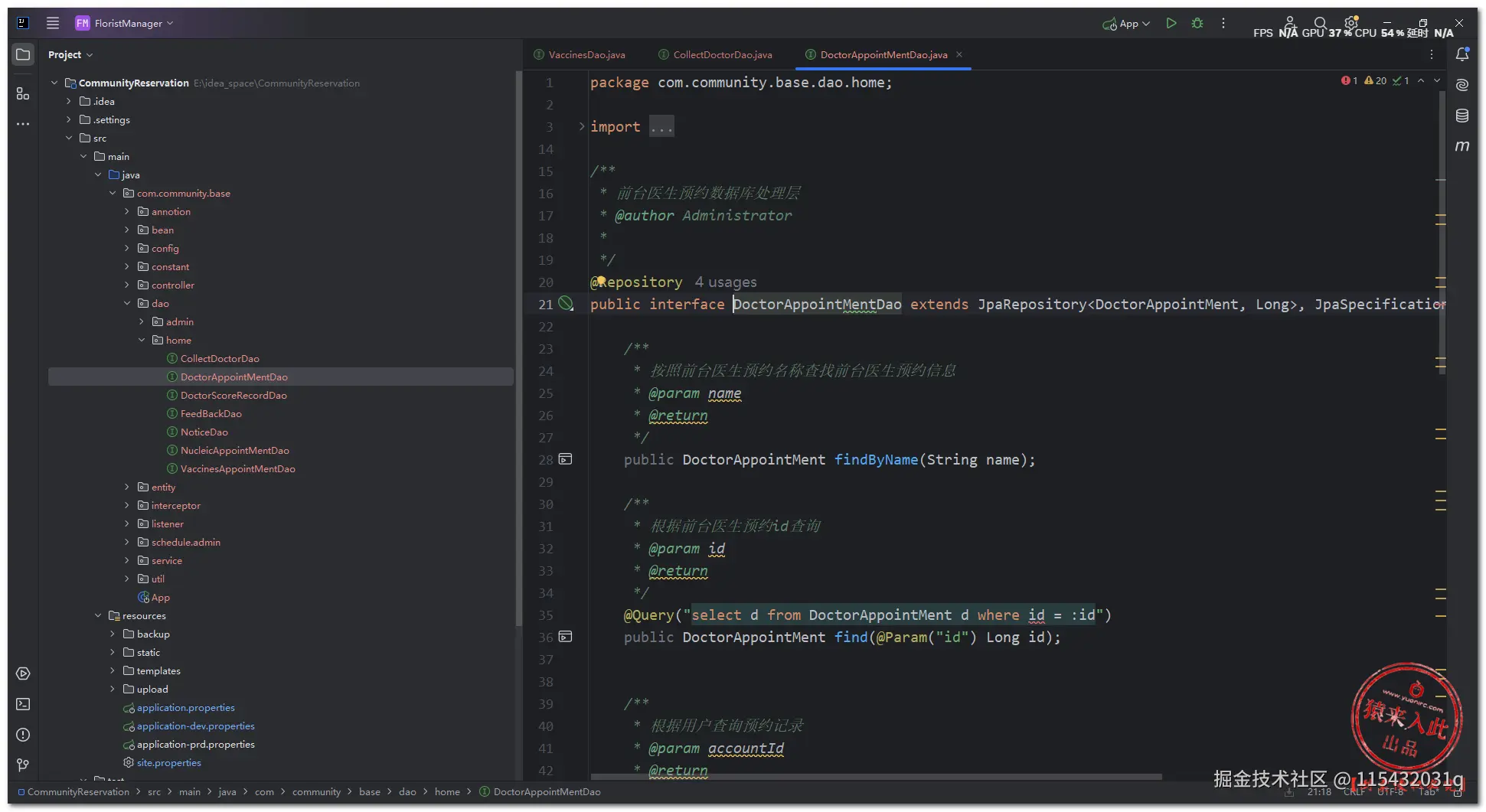Click the '4 usages' inlay hint
Screen dimensions: 1486x812
[x=725, y=282]
